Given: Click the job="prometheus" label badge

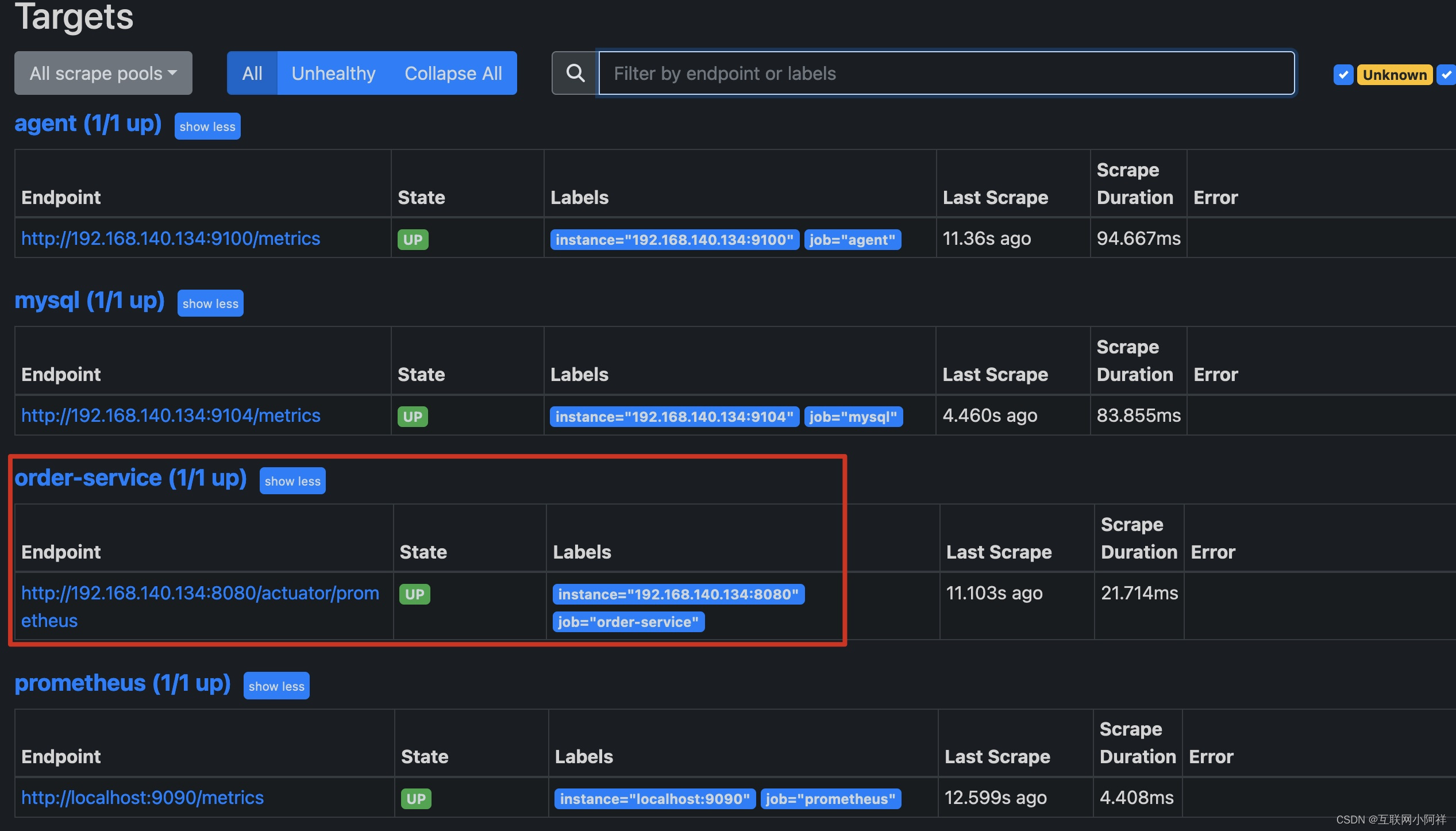Looking at the screenshot, I should [831, 799].
